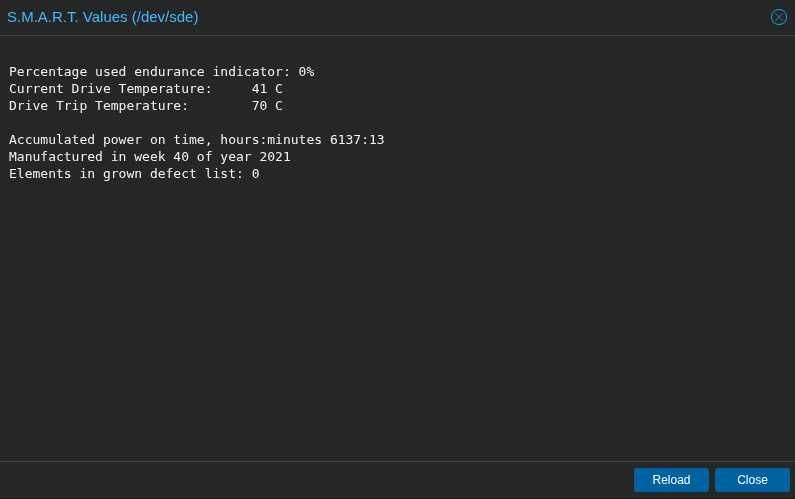Click the Accumulated power on time label

pyautogui.click(x=110, y=140)
